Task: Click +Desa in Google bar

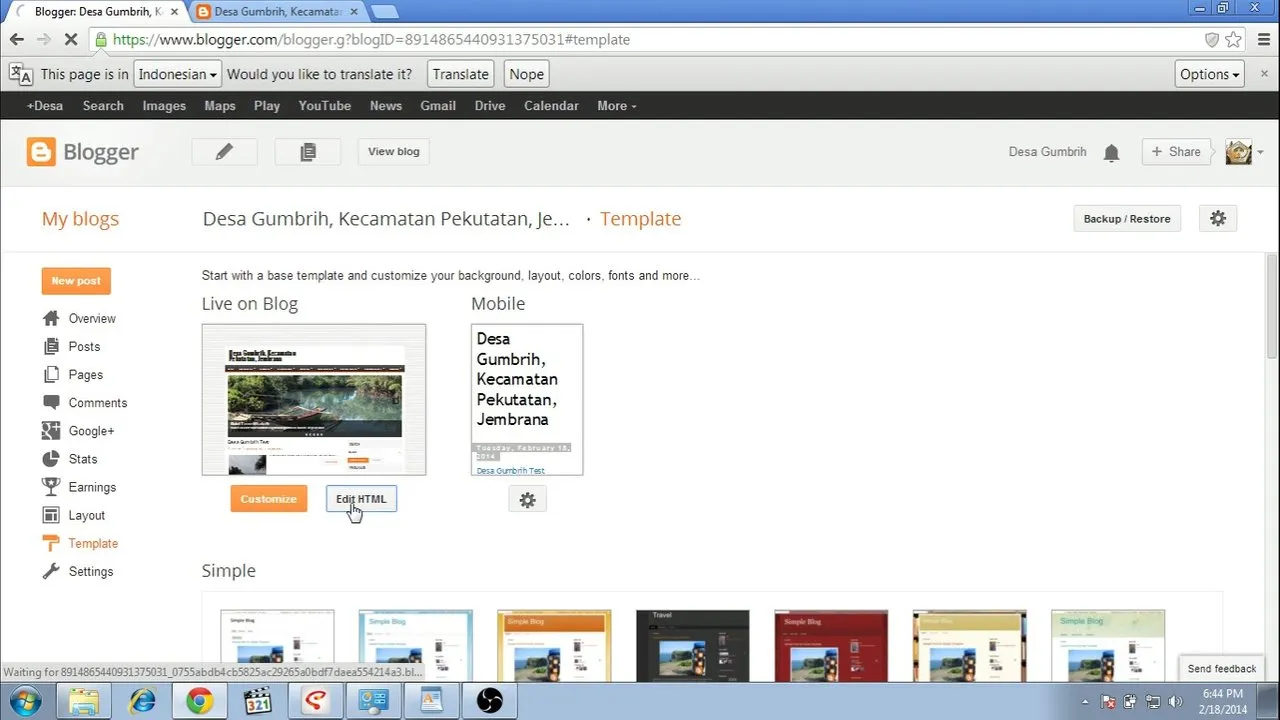Action: point(45,106)
